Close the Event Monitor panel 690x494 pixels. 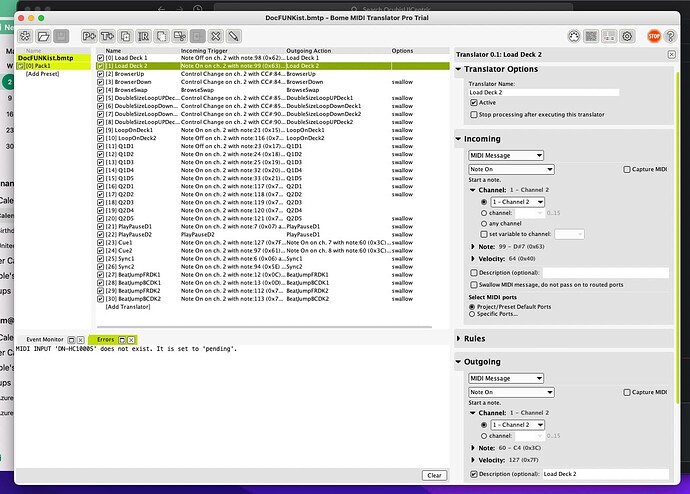tap(81, 340)
